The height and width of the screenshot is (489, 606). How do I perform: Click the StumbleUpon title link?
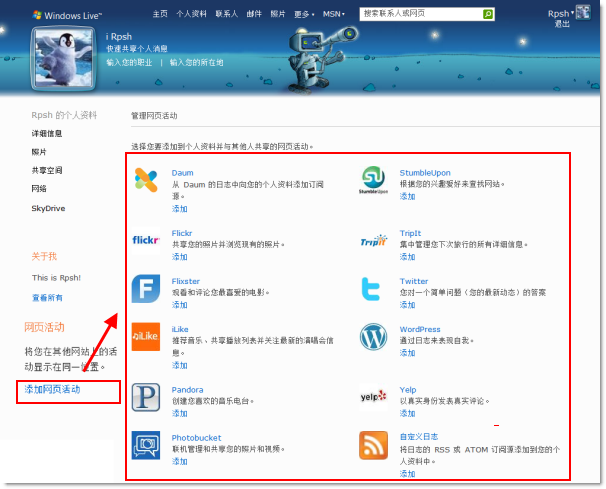pos(425,173)
